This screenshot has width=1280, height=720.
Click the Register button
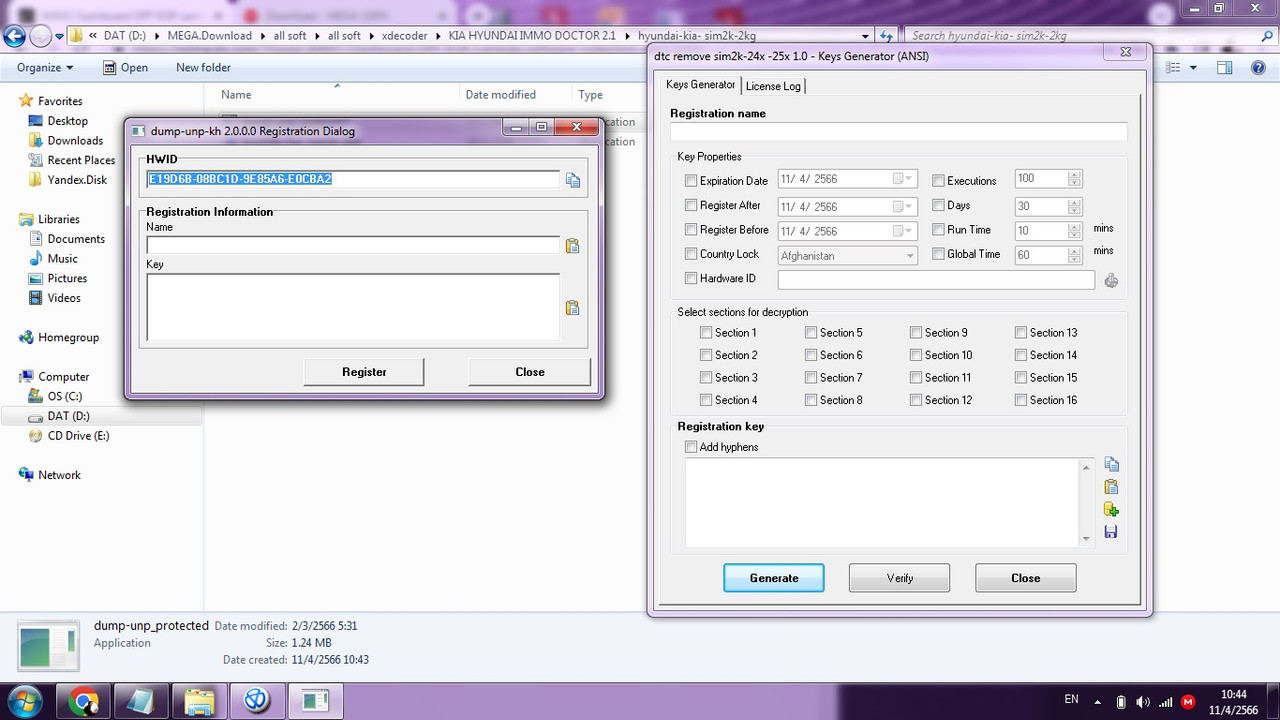[364, 372]
